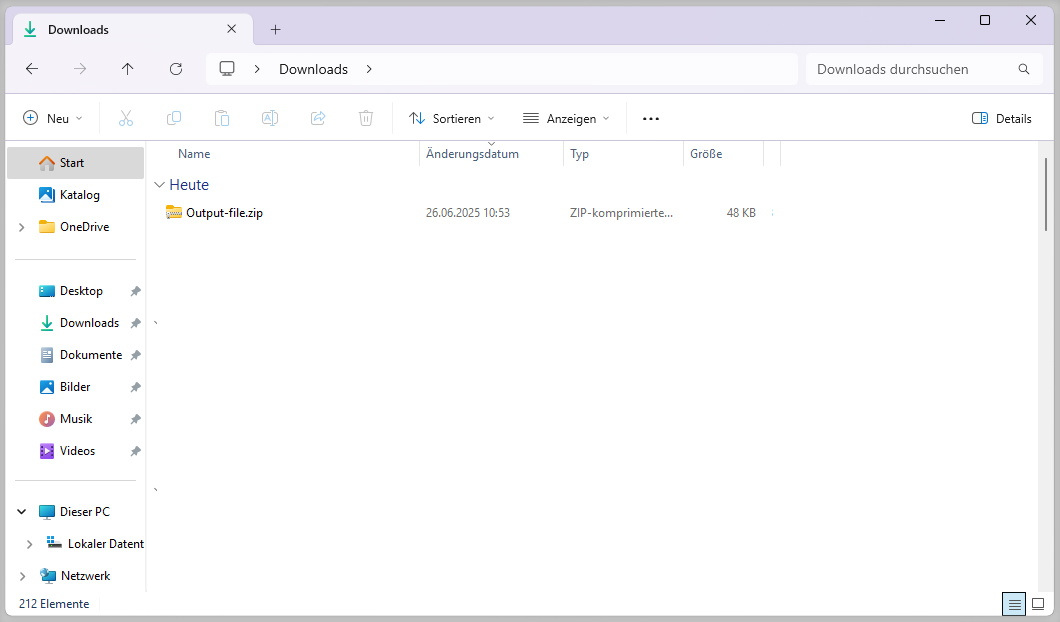Switch to large thumbnails view icon
The width and height of the screenshot is (1060, 622).
point(1038,604)
